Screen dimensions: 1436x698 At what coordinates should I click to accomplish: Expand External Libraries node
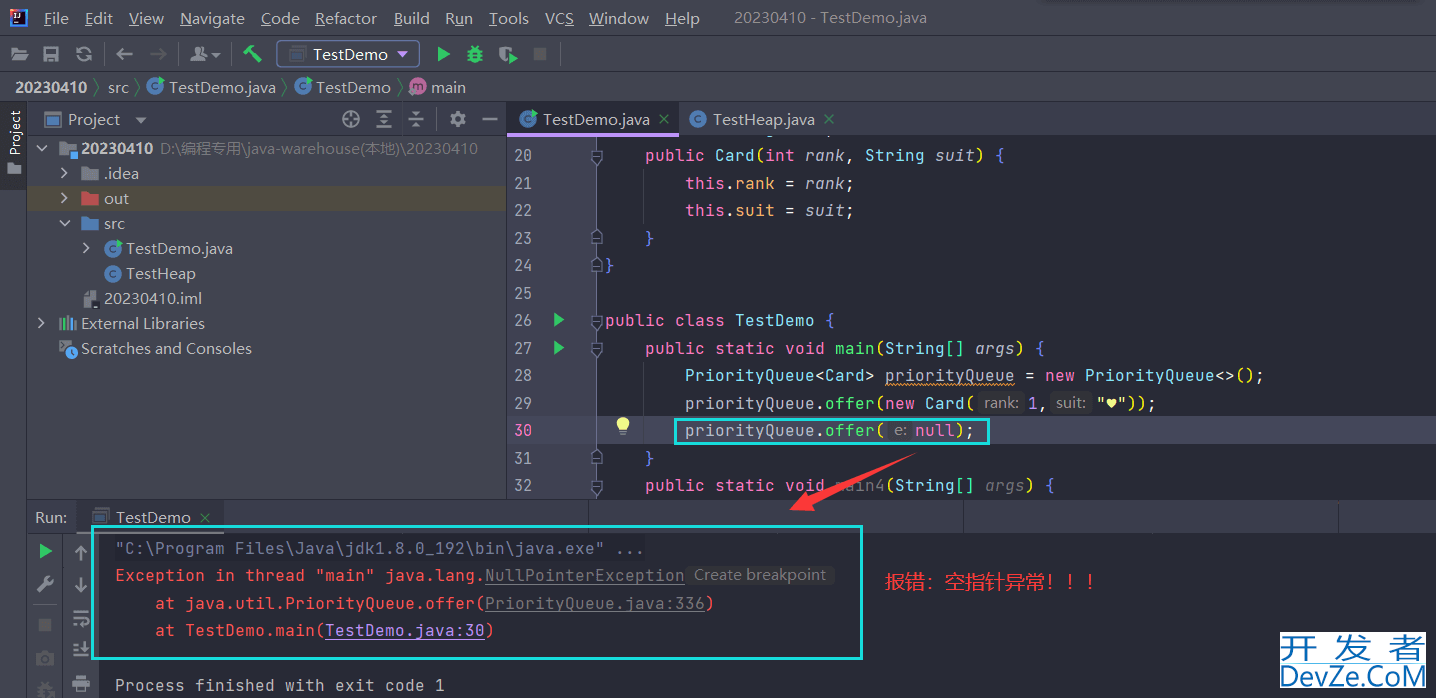coord(41,323)
